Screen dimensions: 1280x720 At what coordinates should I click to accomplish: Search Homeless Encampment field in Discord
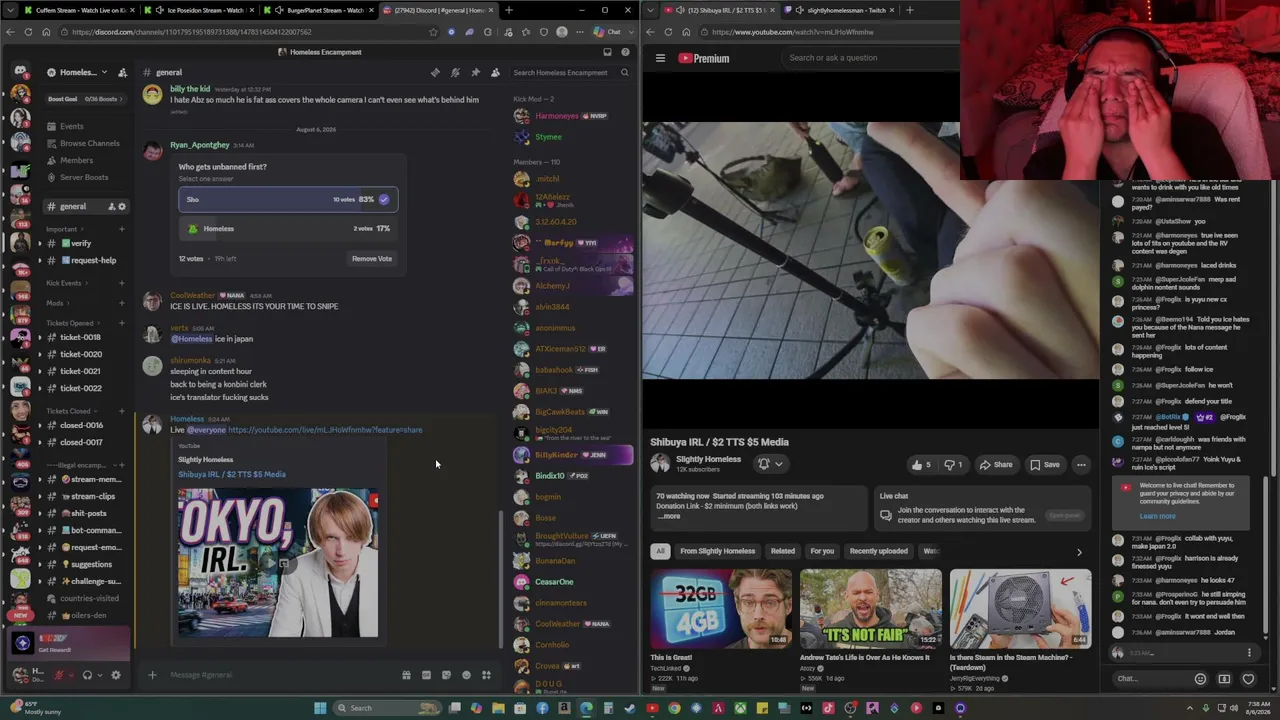tap(570, 72)
